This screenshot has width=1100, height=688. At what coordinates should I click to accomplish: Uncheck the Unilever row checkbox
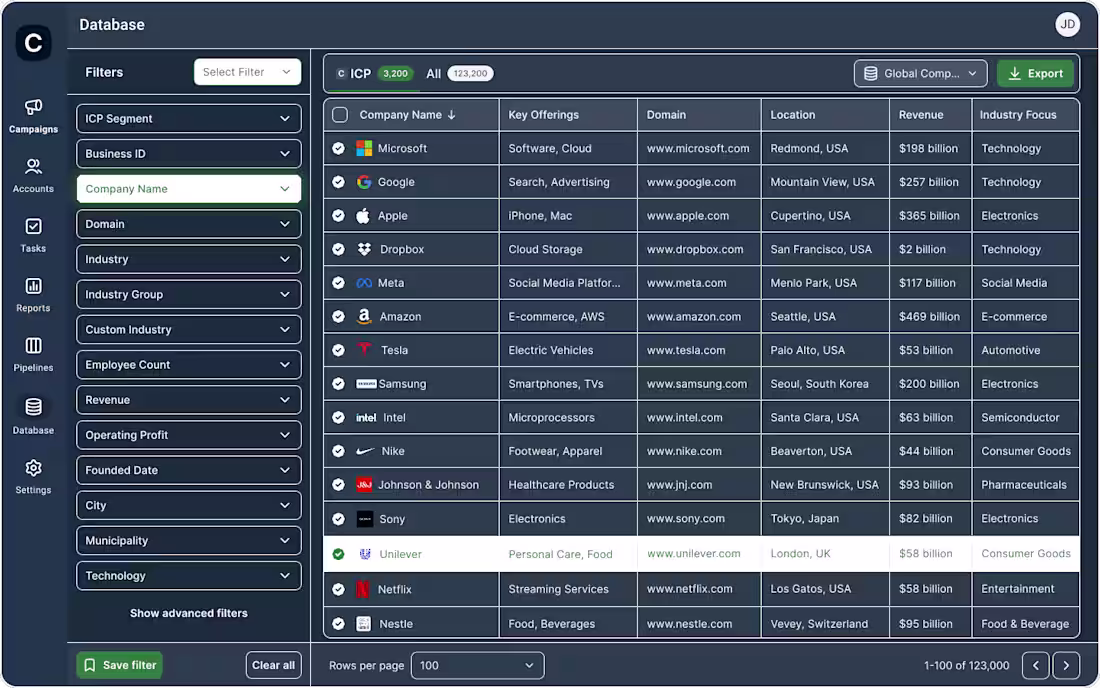coord(337,553)
